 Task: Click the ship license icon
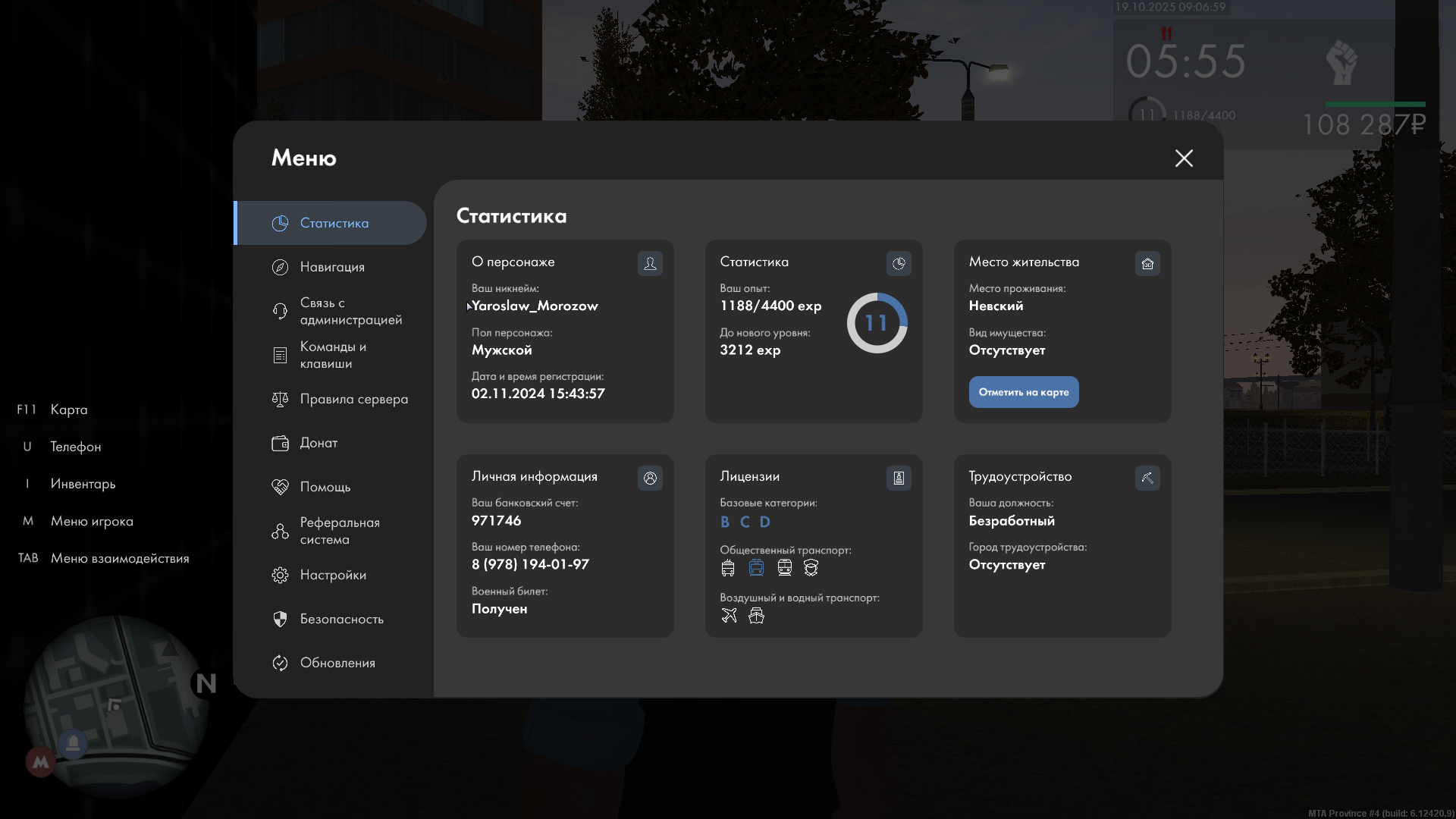(756, 615)
